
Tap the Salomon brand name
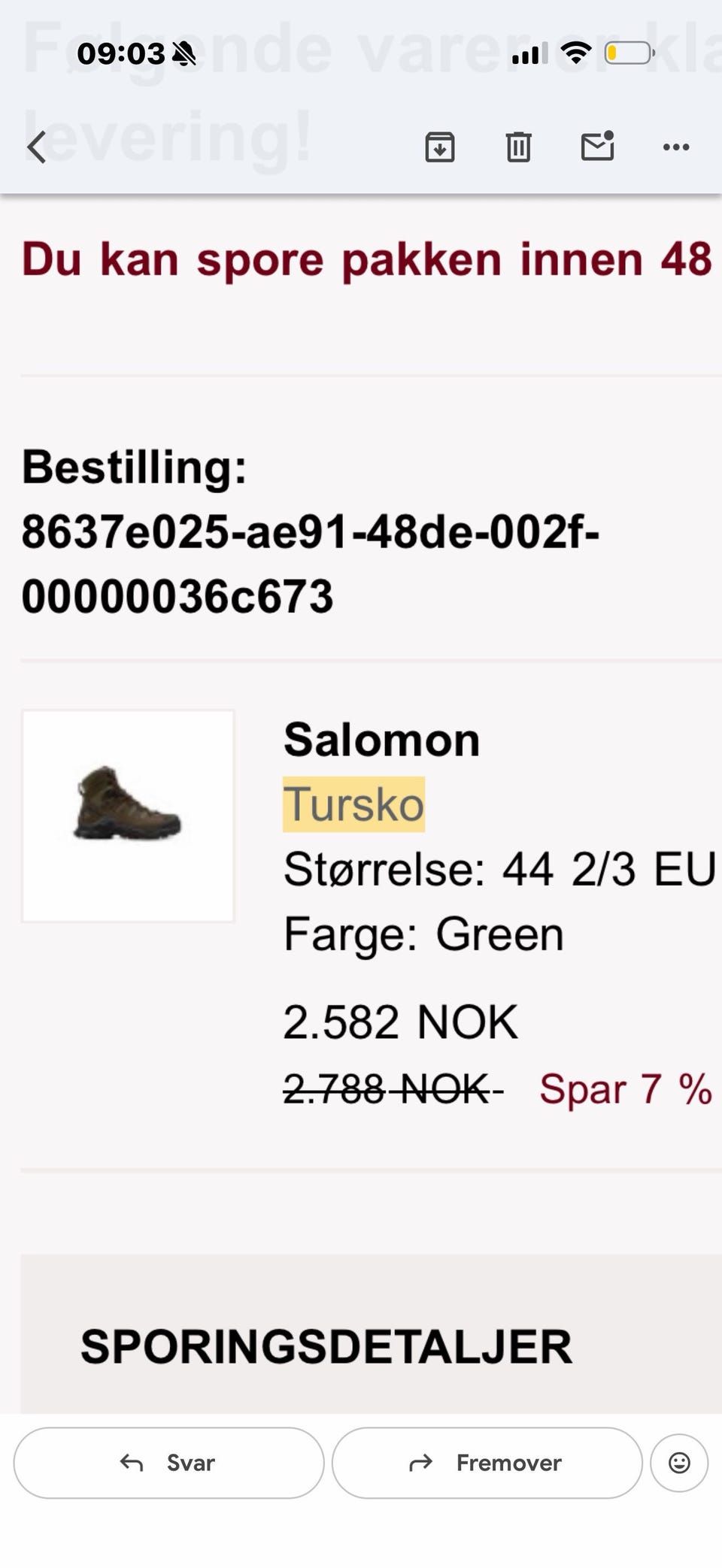(381, 740)
